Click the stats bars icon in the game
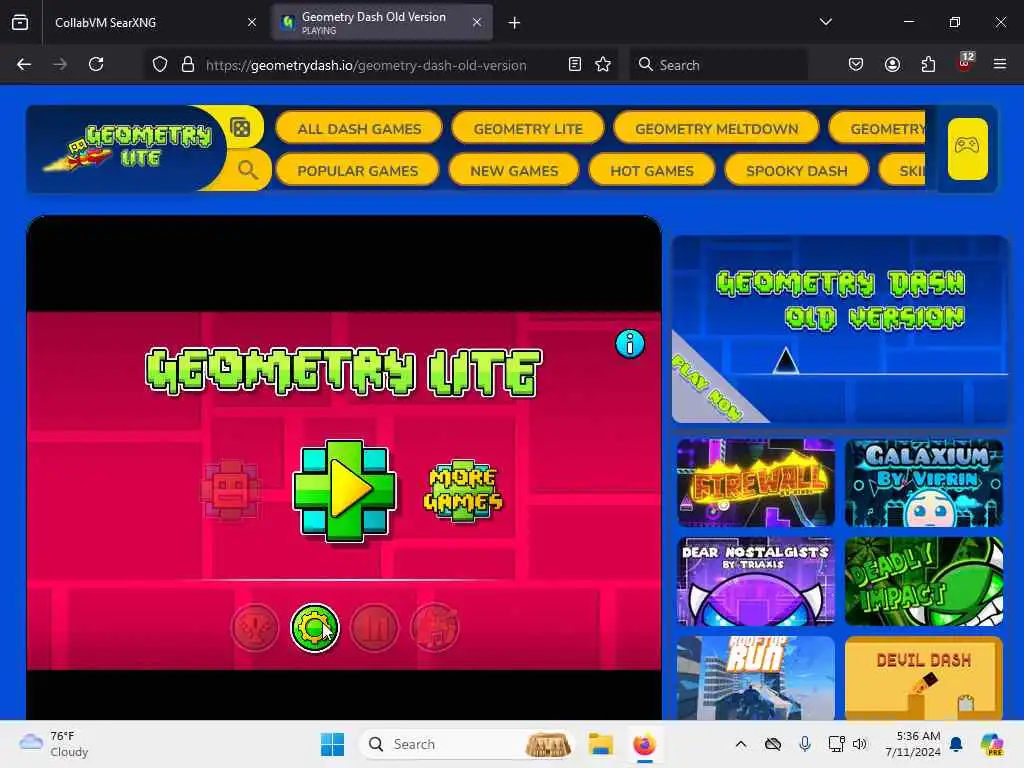The image size is (1024, 768). tap(374, 628)
